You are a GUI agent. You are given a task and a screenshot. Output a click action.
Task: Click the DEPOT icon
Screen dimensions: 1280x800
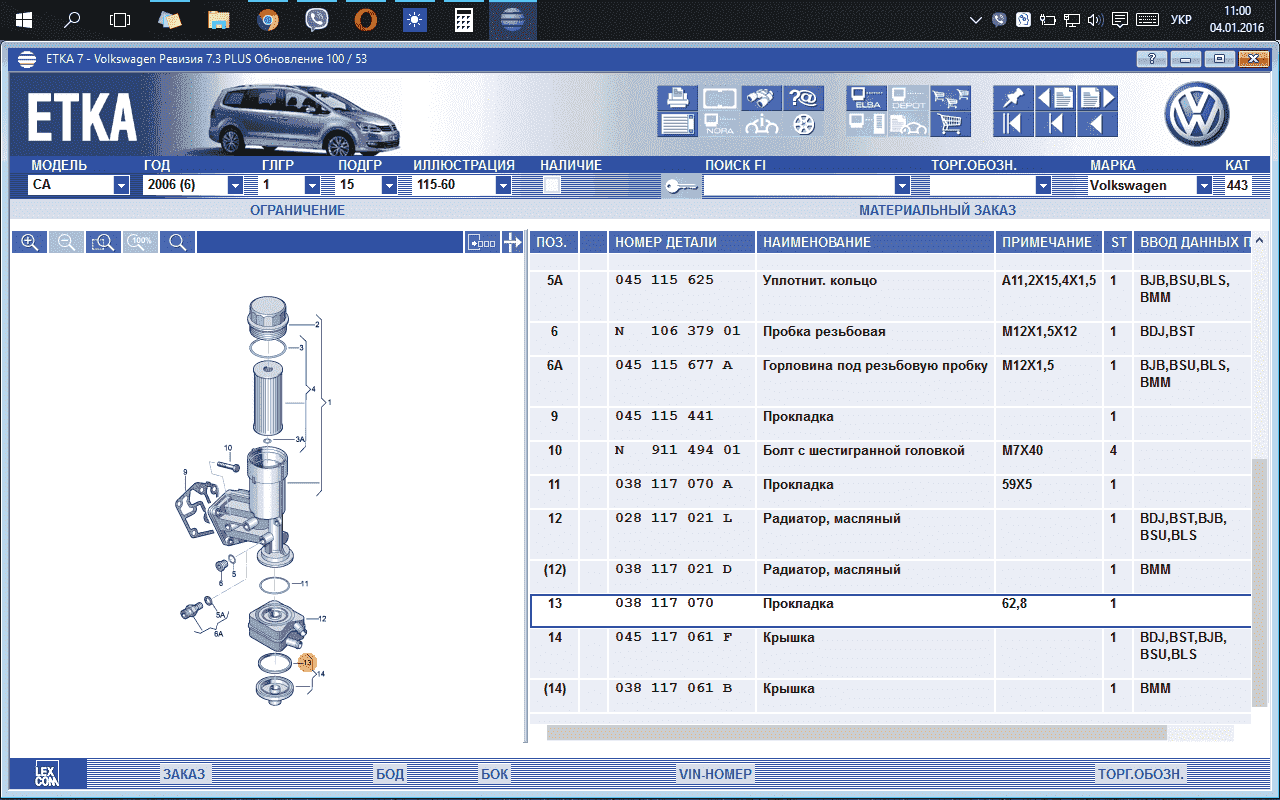[908, 98]
